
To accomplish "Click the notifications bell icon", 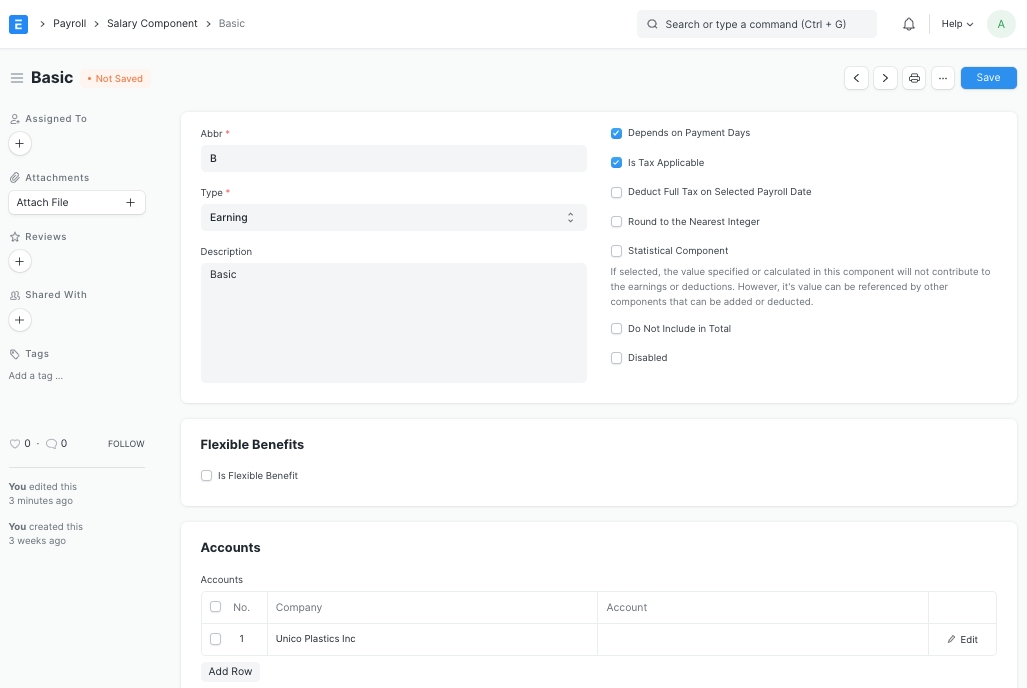I will 908,24.
